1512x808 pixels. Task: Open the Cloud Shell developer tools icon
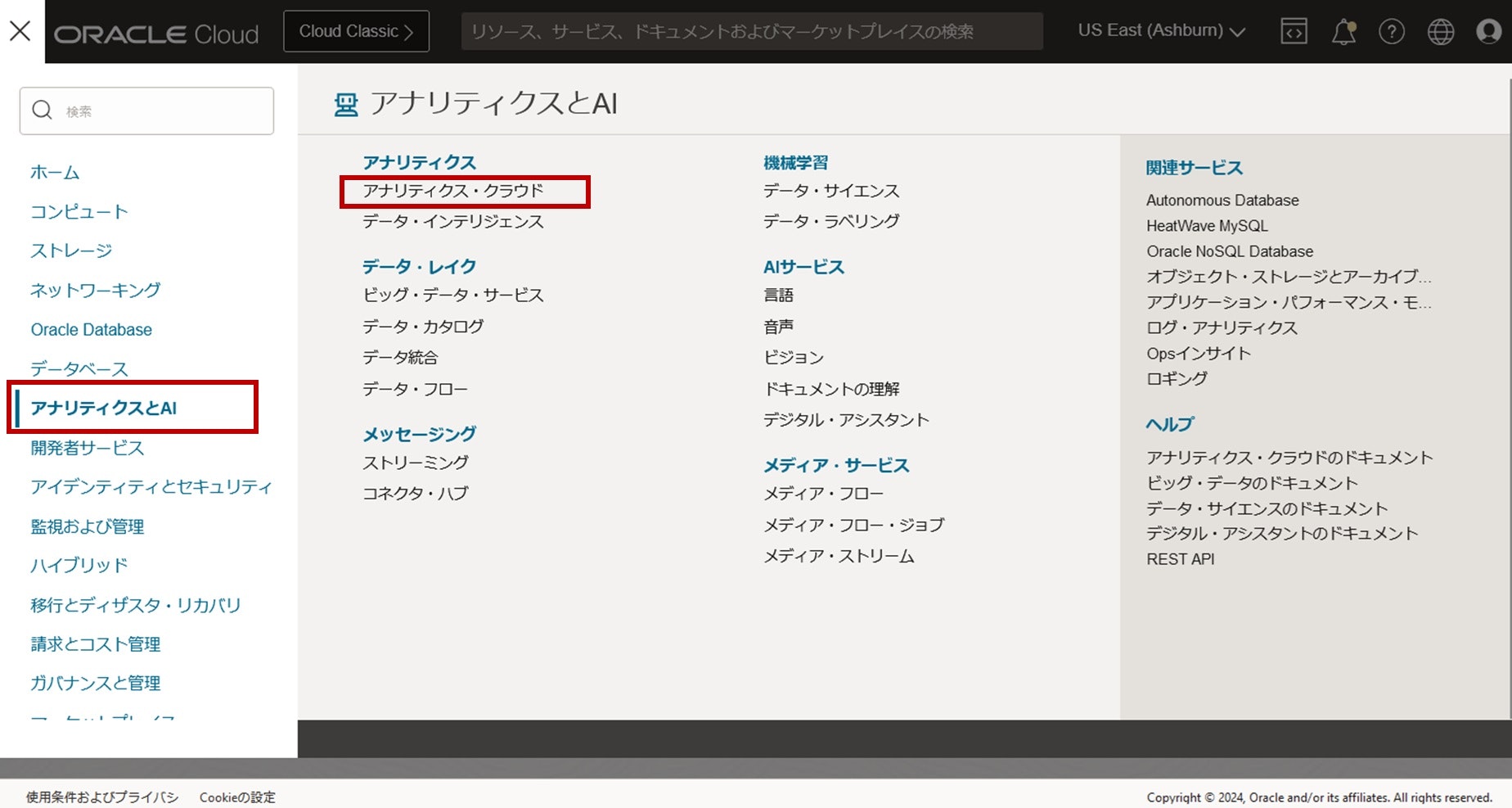coord(1294,31)
